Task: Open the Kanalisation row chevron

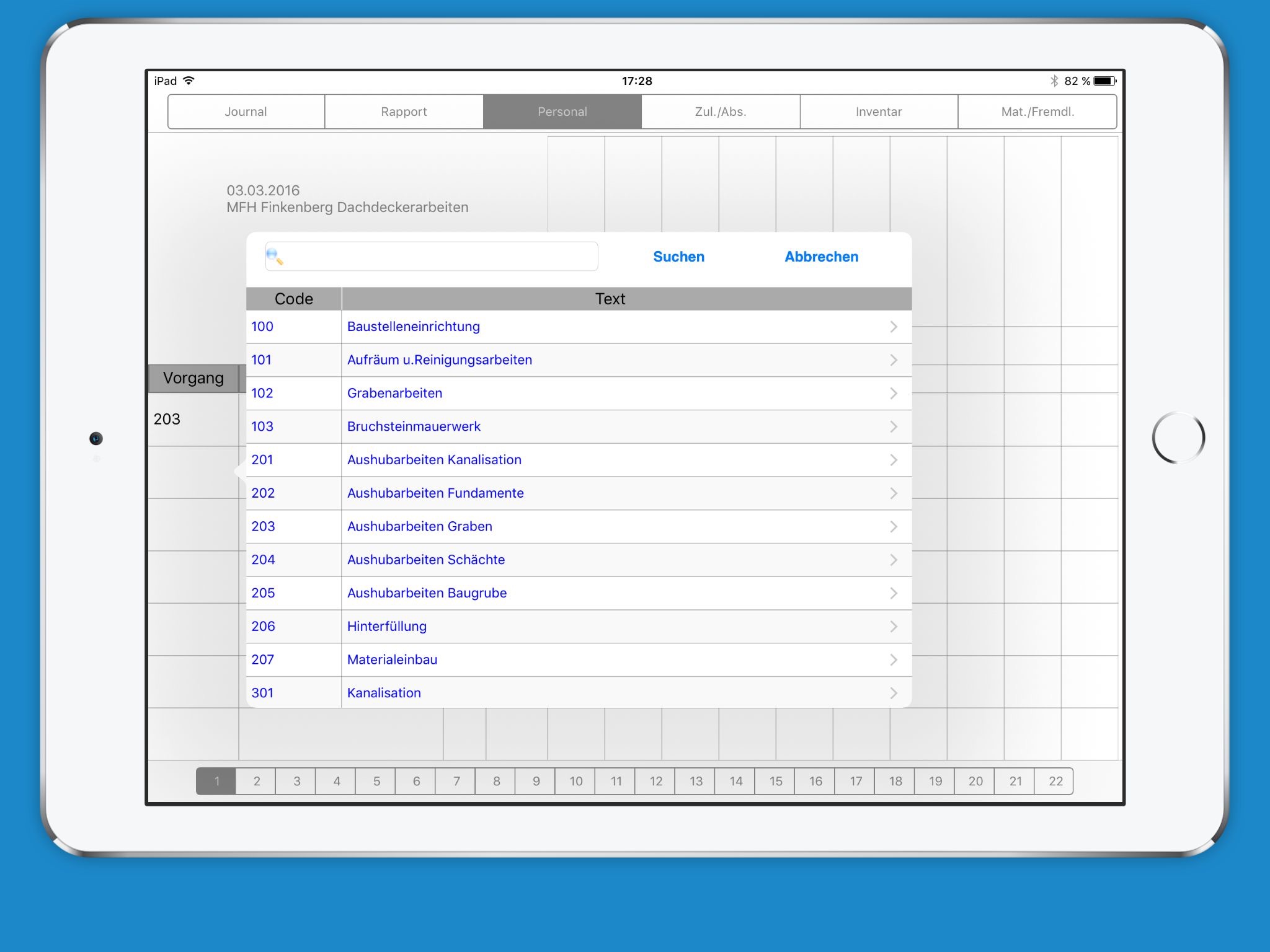Action: [893, 693]
